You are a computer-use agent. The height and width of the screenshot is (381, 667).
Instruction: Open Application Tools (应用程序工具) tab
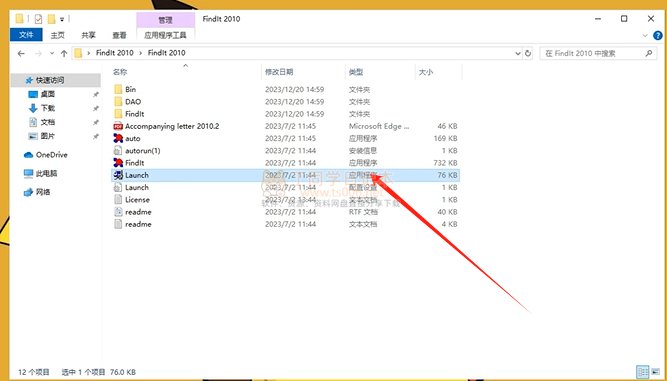(165, 35)
